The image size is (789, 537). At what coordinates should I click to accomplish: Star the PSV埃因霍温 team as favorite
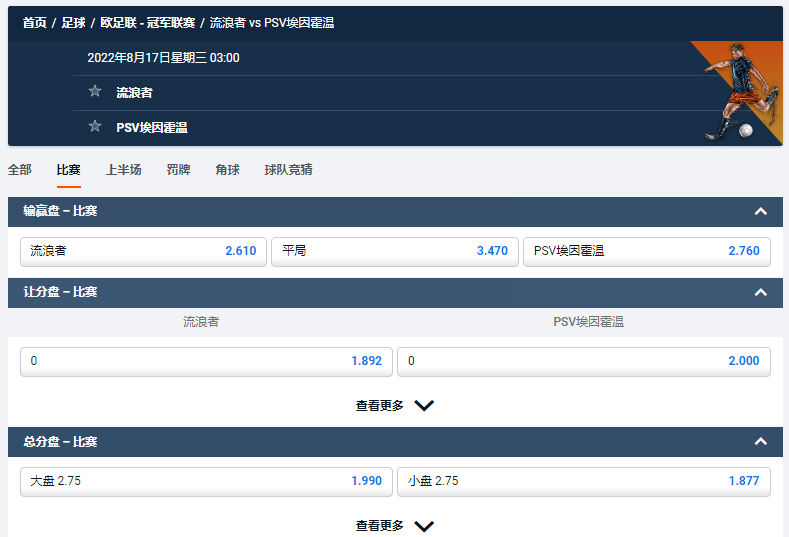tap(95, 126)
